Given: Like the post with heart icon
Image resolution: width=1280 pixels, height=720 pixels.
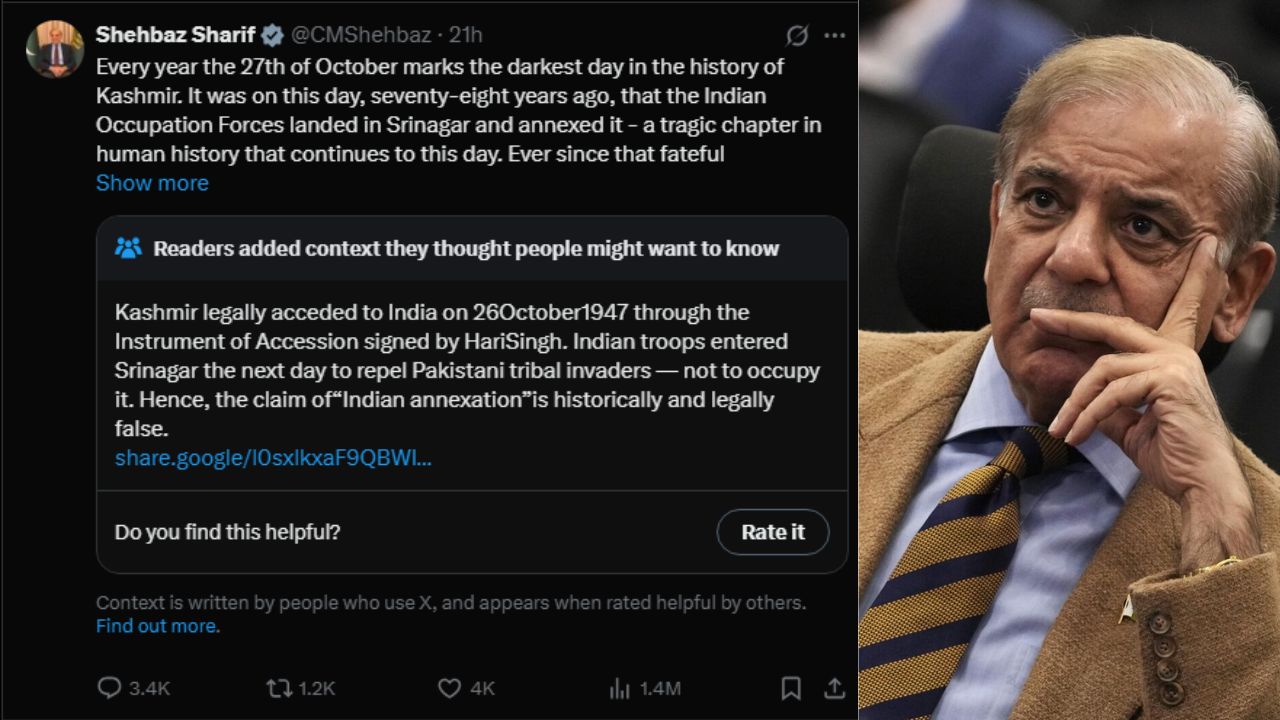Looking at the screenshot, I should (x=450, y=688).
